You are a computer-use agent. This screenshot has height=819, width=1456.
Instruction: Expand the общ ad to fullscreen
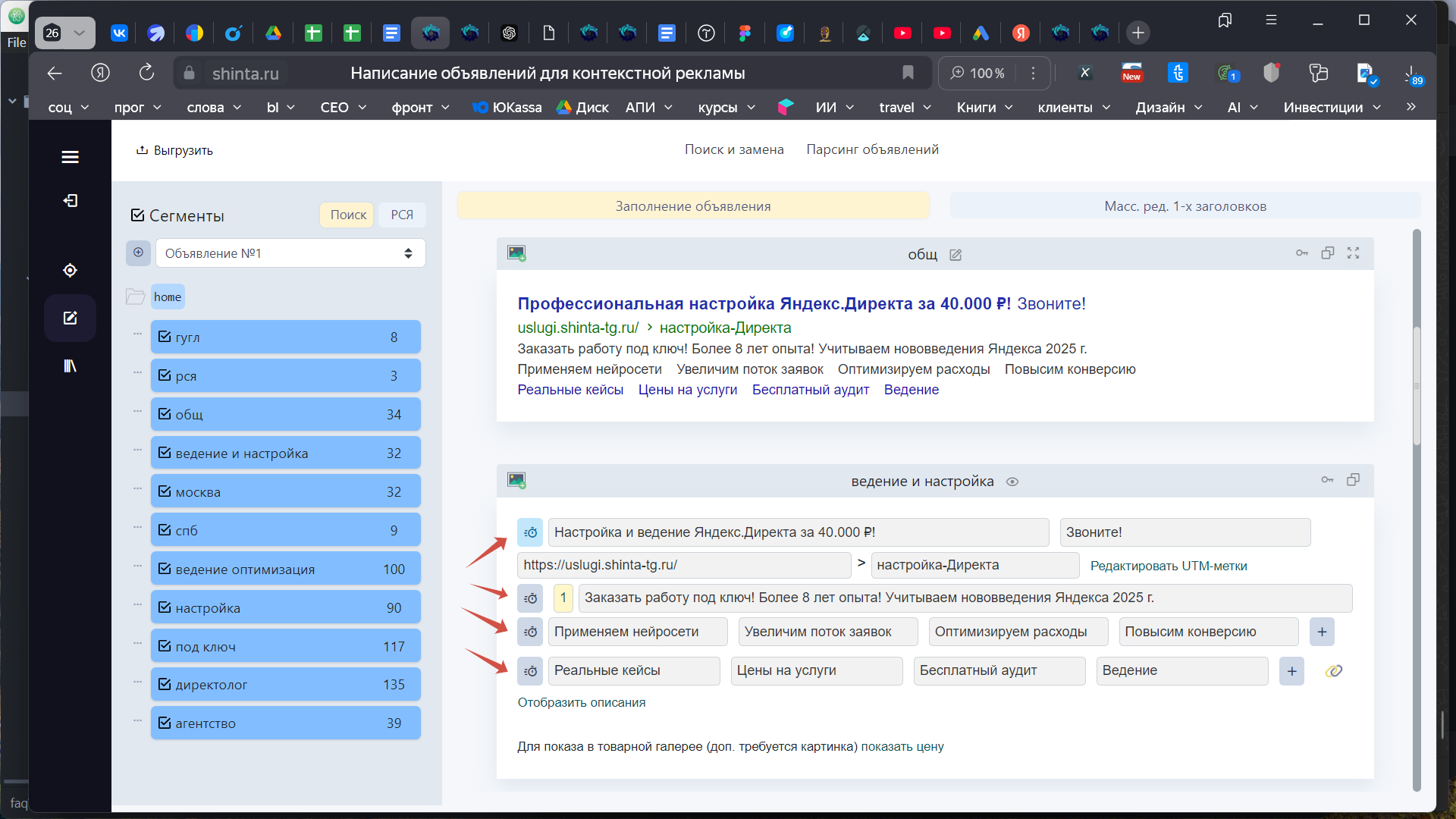tap(1354, 253)
